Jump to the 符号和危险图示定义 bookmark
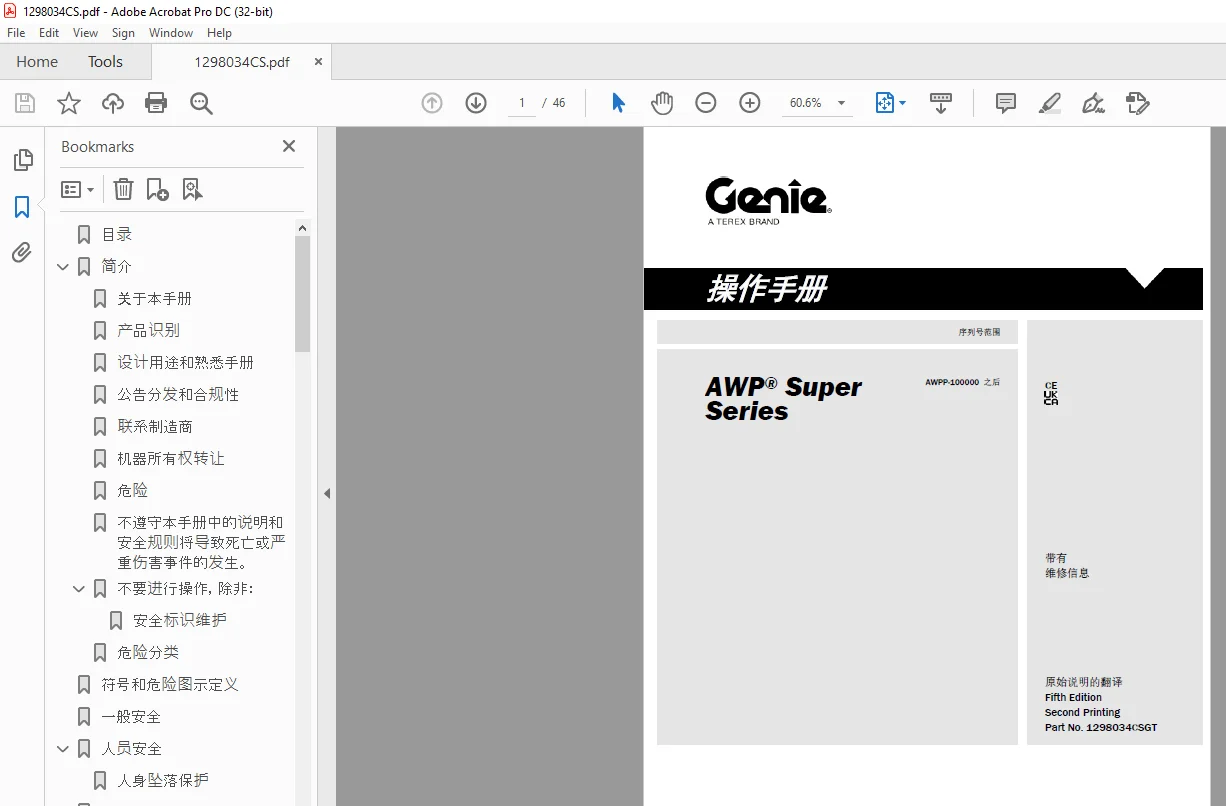Viewport: 1226px width, 806px height. [x=170, y=685]
